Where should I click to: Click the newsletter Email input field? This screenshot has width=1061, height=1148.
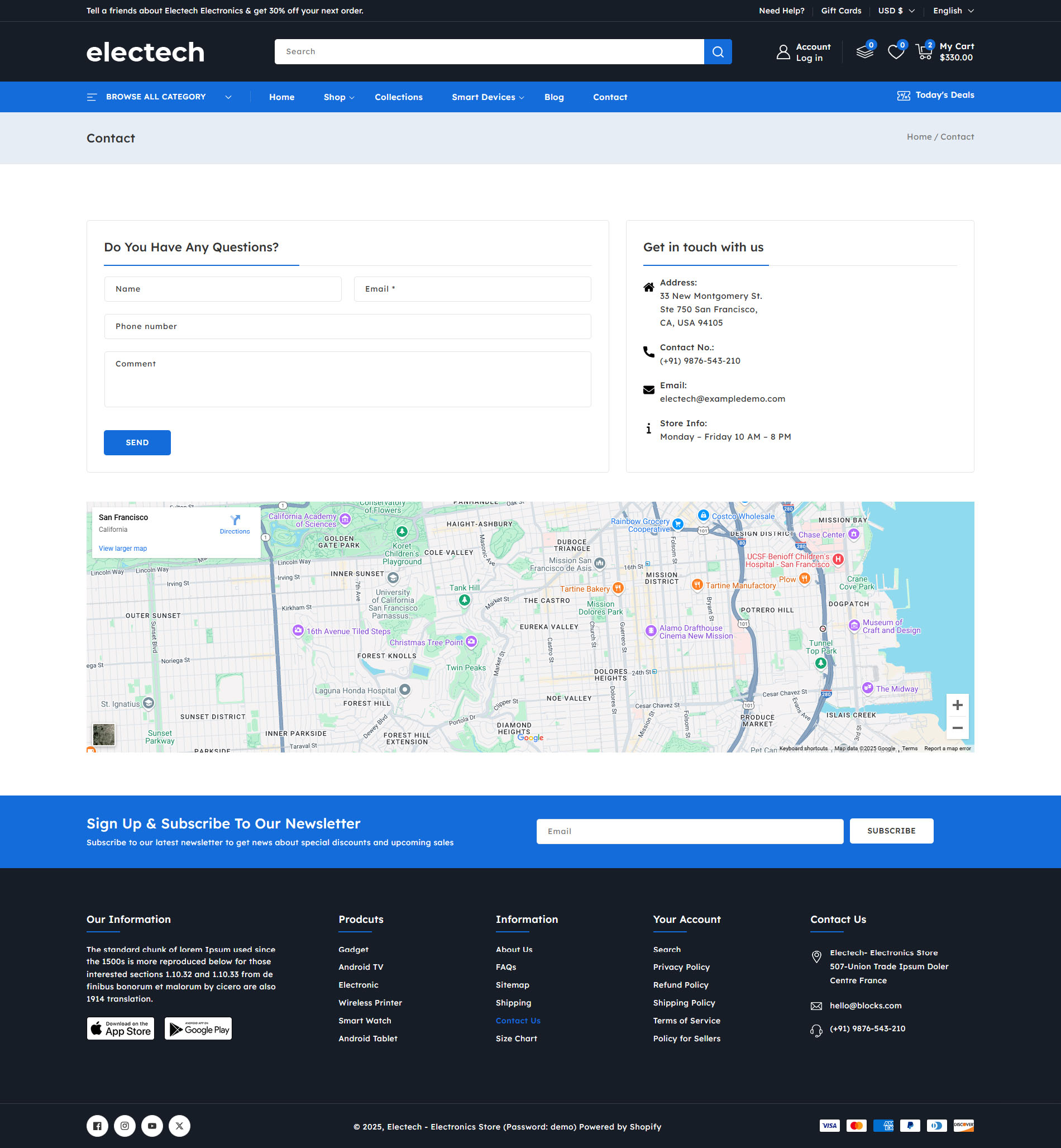[x=689, y=831]
